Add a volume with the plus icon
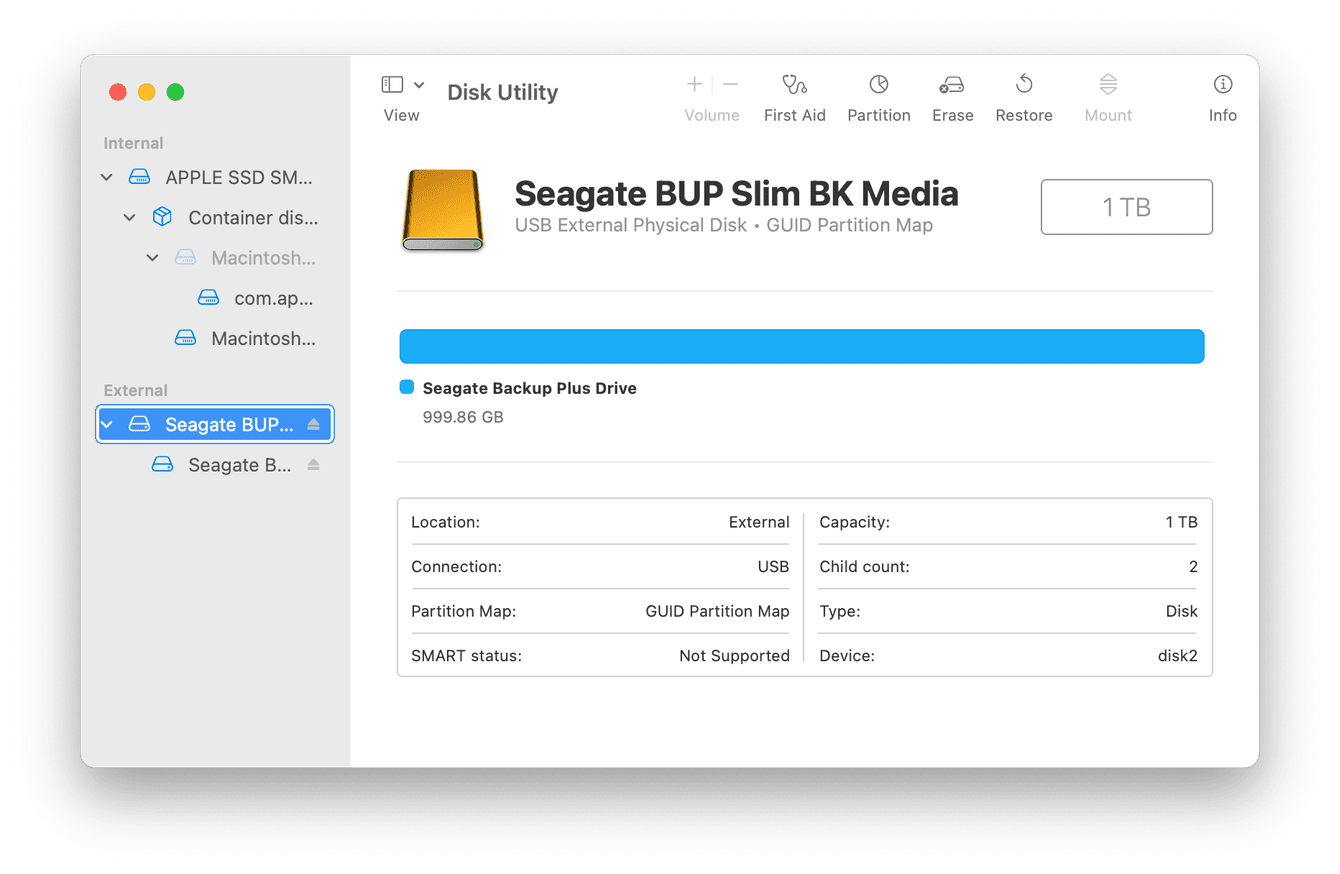 tap(695, 84)
